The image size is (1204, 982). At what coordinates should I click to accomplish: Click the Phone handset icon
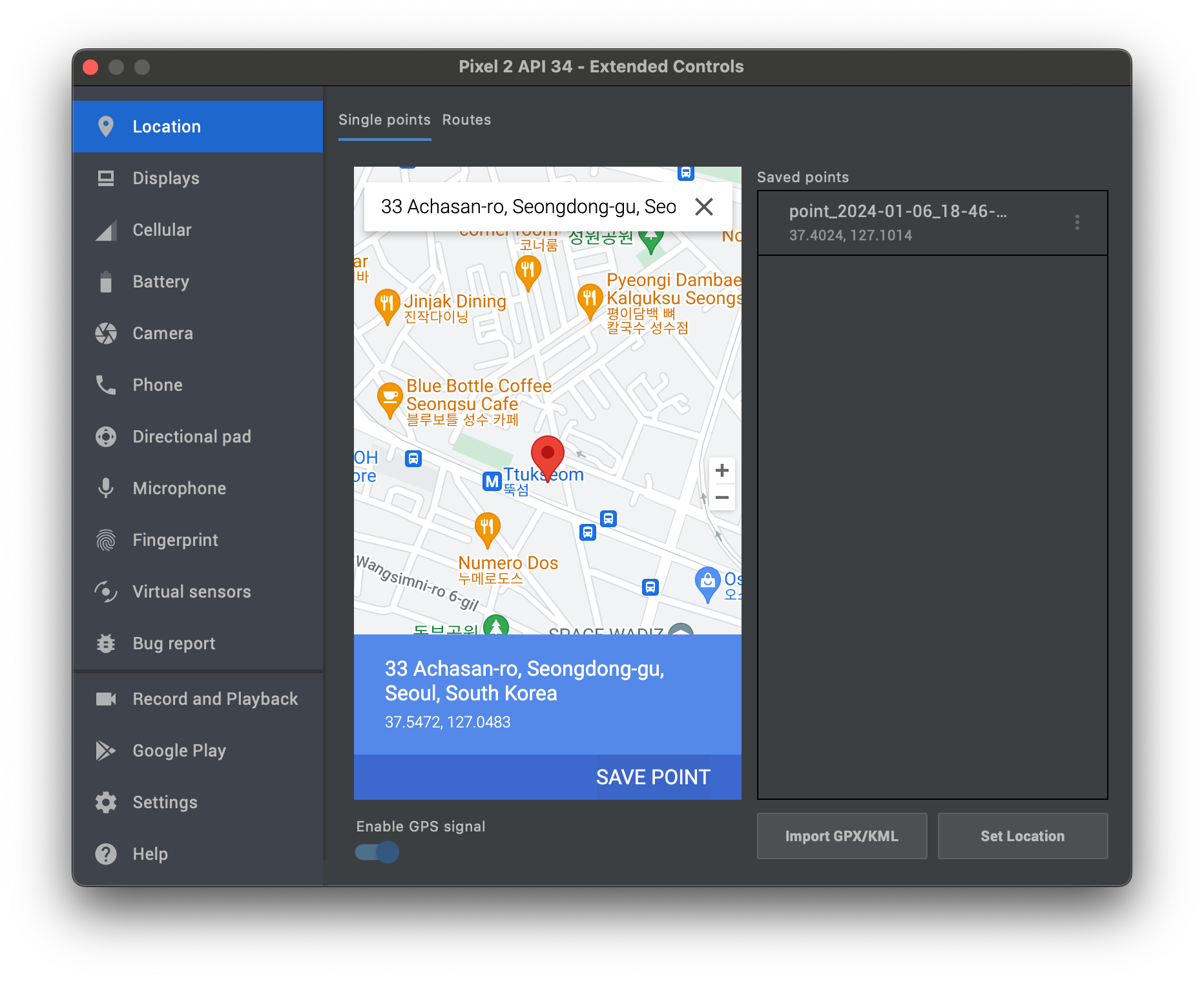[106, 385]
